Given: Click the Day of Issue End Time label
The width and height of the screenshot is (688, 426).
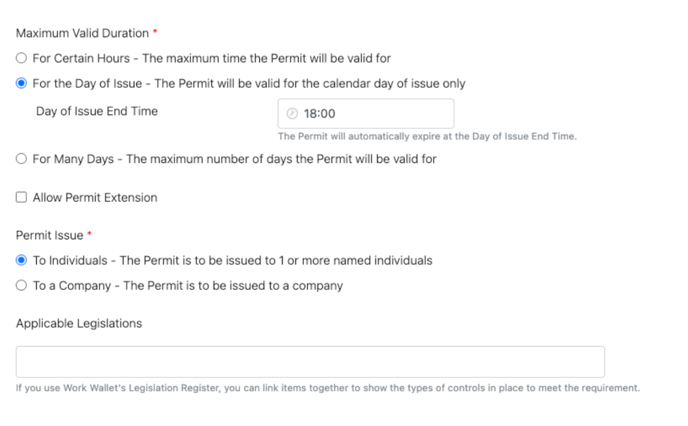Looking at the screenshot, I should (97, 111).
